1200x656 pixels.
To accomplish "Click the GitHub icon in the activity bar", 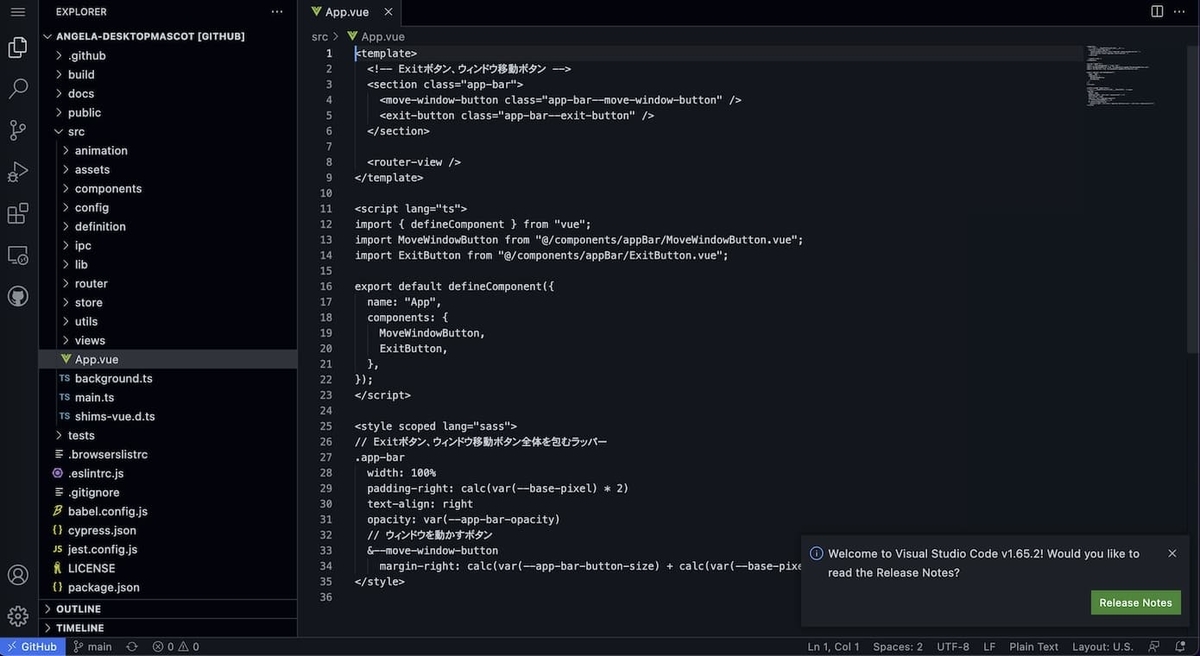I will [18, 296].
